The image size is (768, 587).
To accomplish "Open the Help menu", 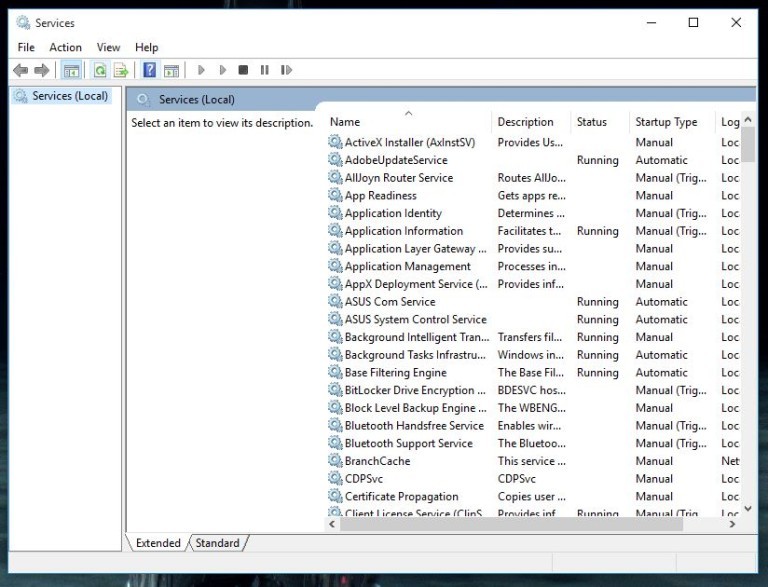I will 146,48.
